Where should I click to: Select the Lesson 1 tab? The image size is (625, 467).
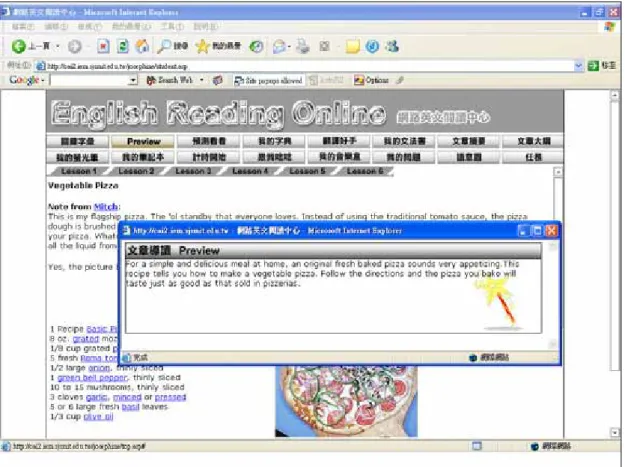point(79,171)
